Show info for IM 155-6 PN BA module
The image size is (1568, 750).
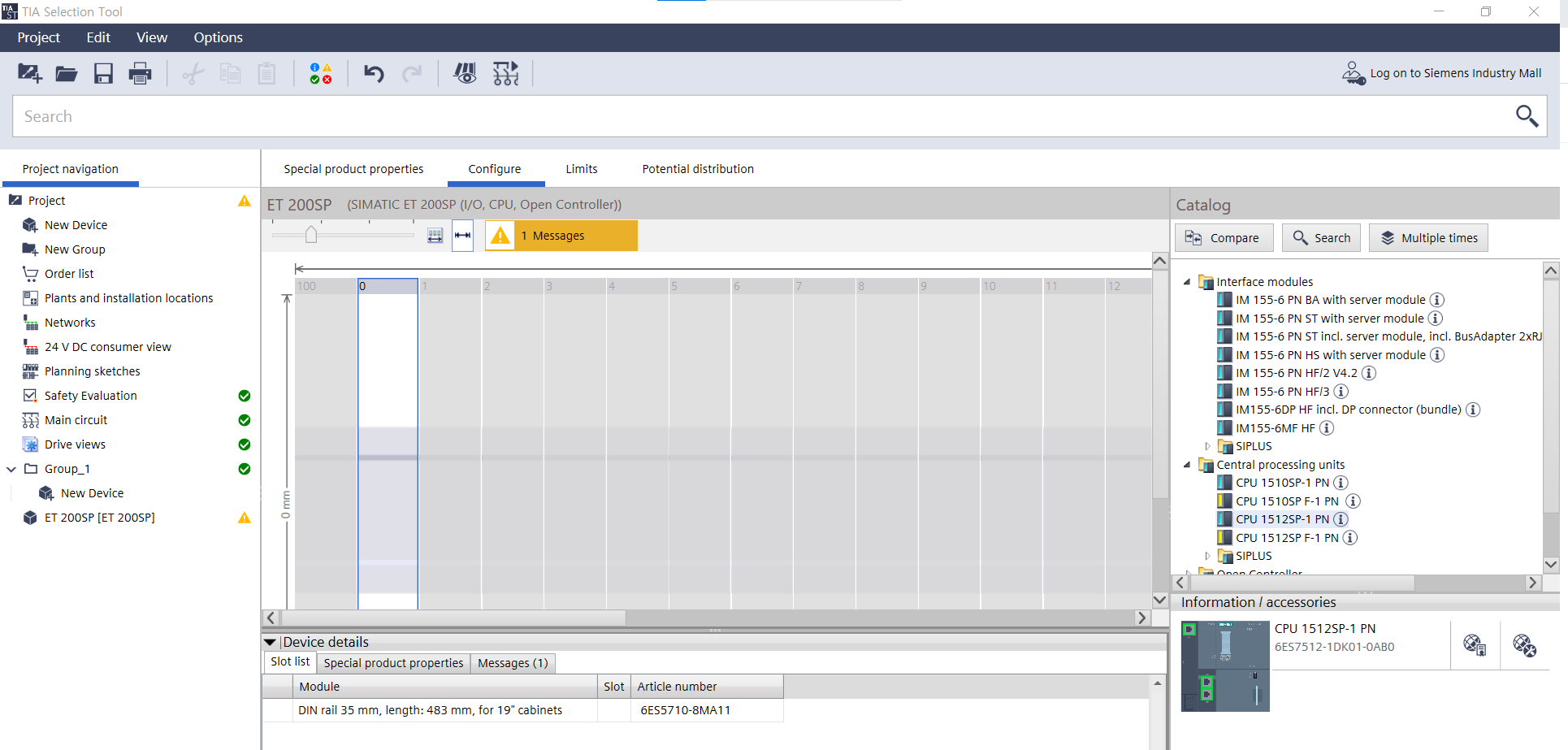[x=1437, y=300]
